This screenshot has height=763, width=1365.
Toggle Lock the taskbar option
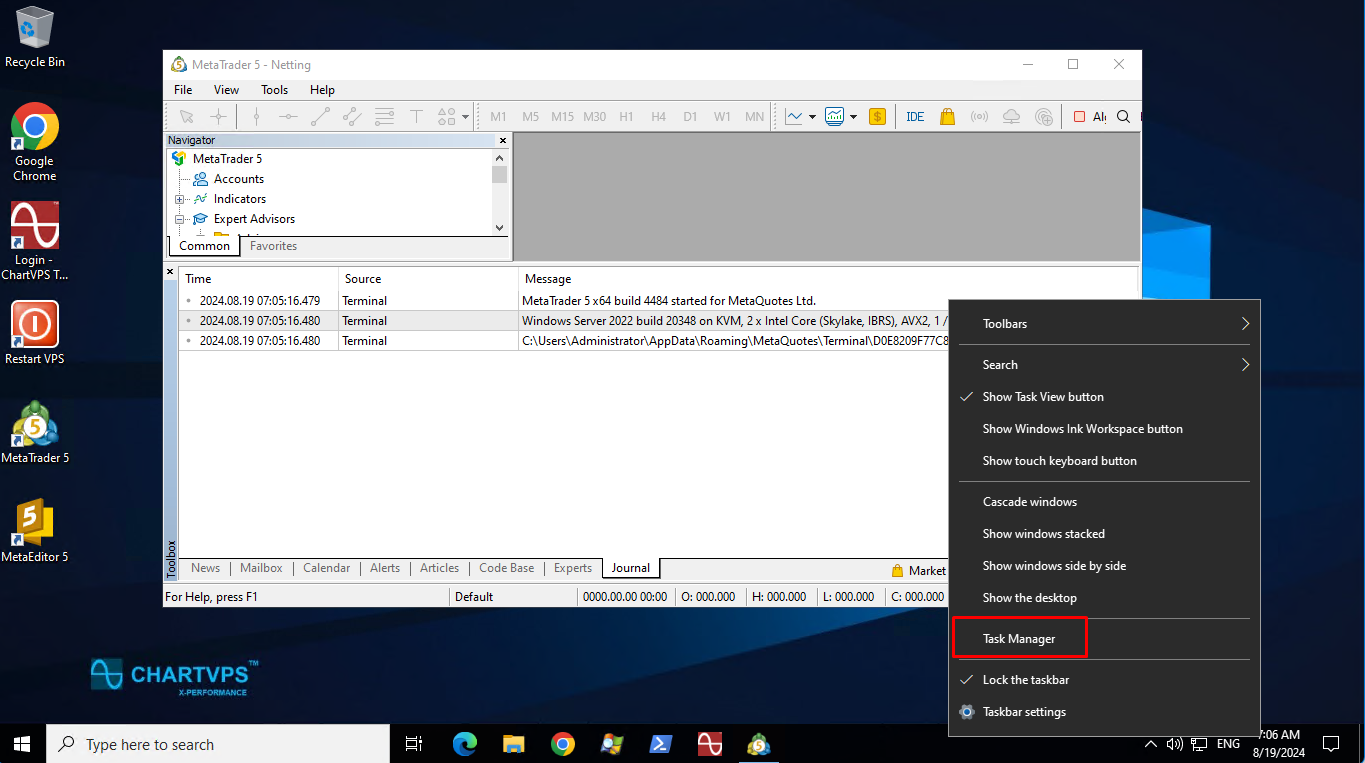[1025, 680]
